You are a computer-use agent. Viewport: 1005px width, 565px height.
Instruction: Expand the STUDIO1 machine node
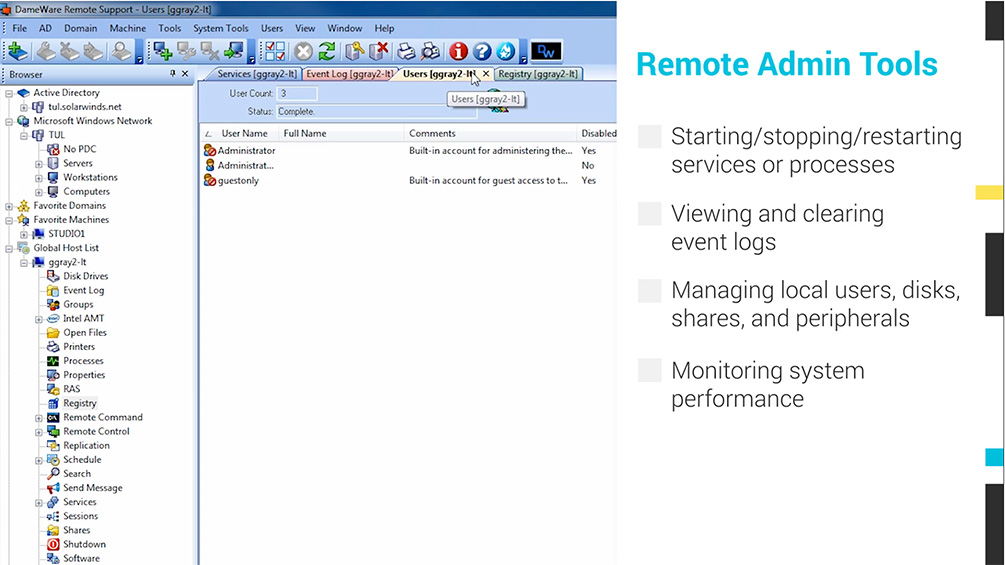[x=24, y=234]
